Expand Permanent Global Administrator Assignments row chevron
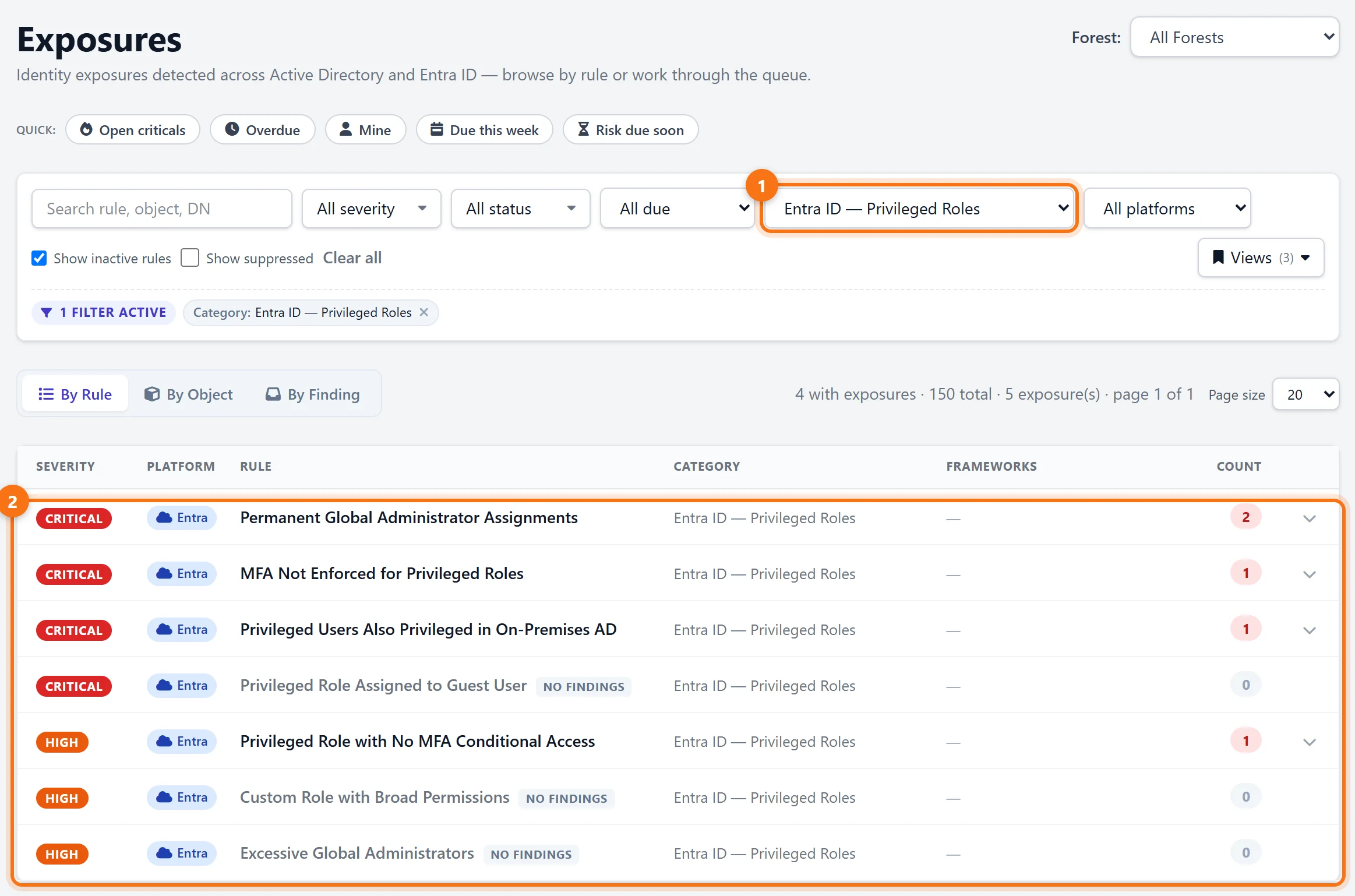This screenshot has height=896, width=1355. click(1310, 518)
